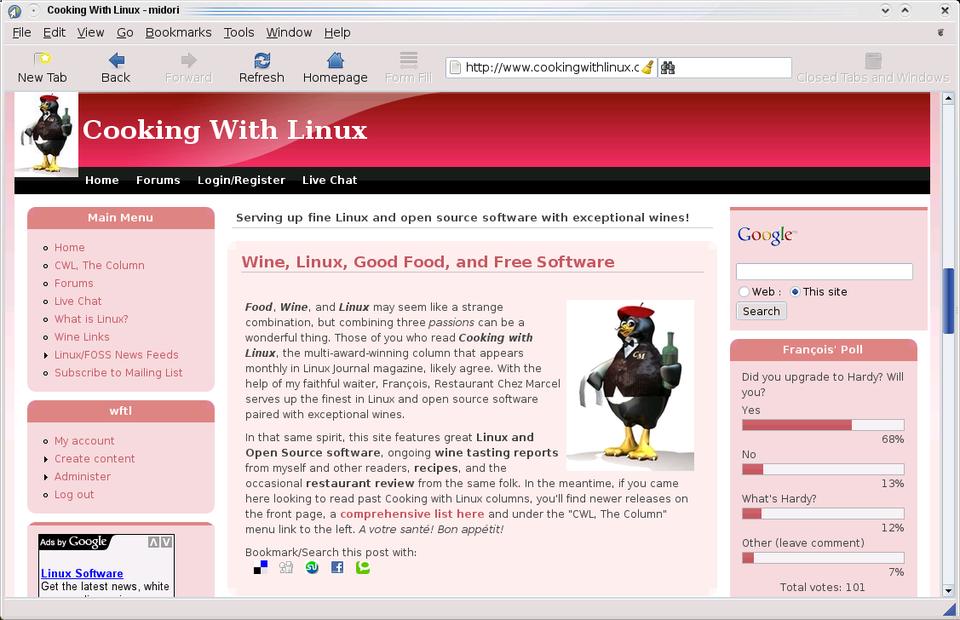960x620 pixels.
Task: Click the Google Search button
Action: point(761,311)
